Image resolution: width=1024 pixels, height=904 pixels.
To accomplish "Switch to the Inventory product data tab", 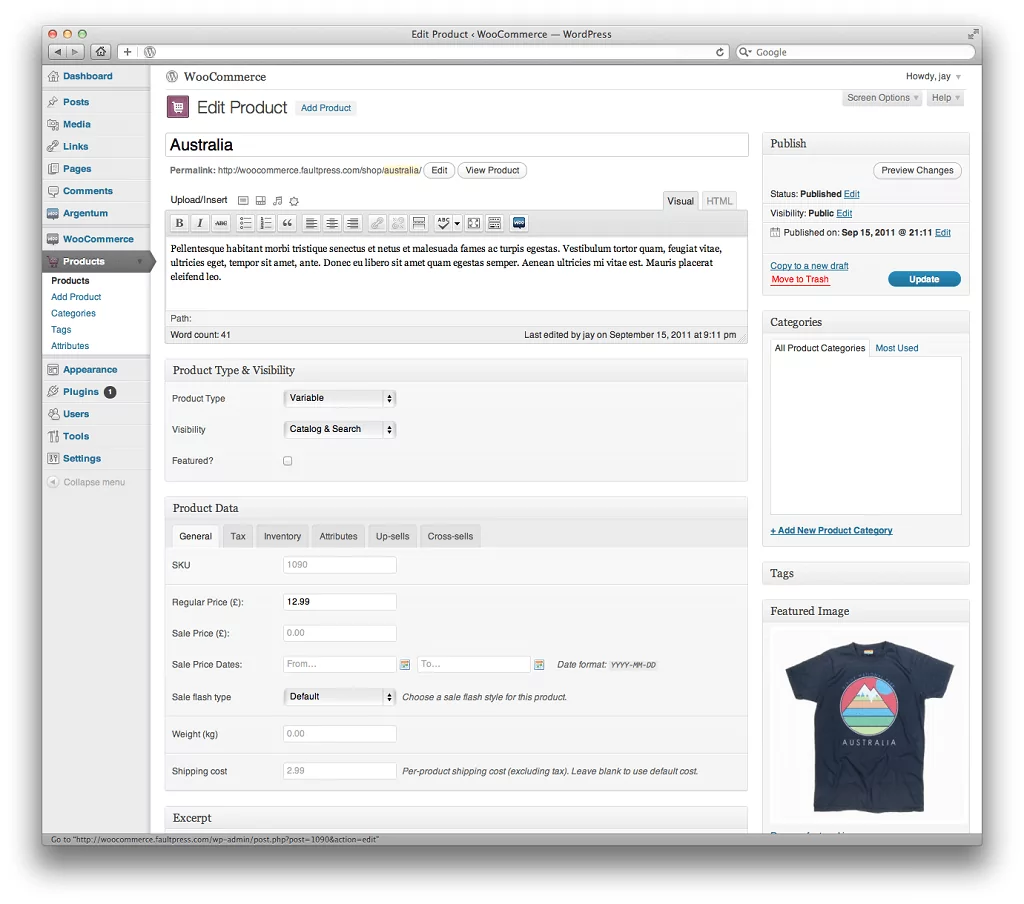I will [x=282, y=536].
